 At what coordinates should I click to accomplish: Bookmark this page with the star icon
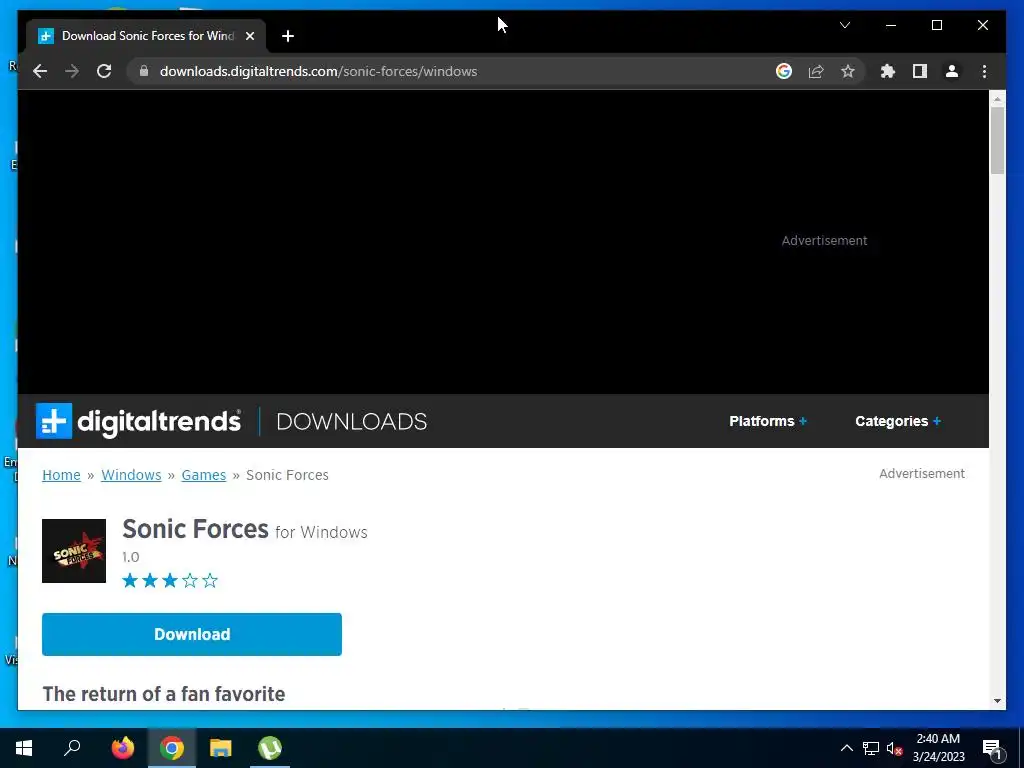pos(848,71)
